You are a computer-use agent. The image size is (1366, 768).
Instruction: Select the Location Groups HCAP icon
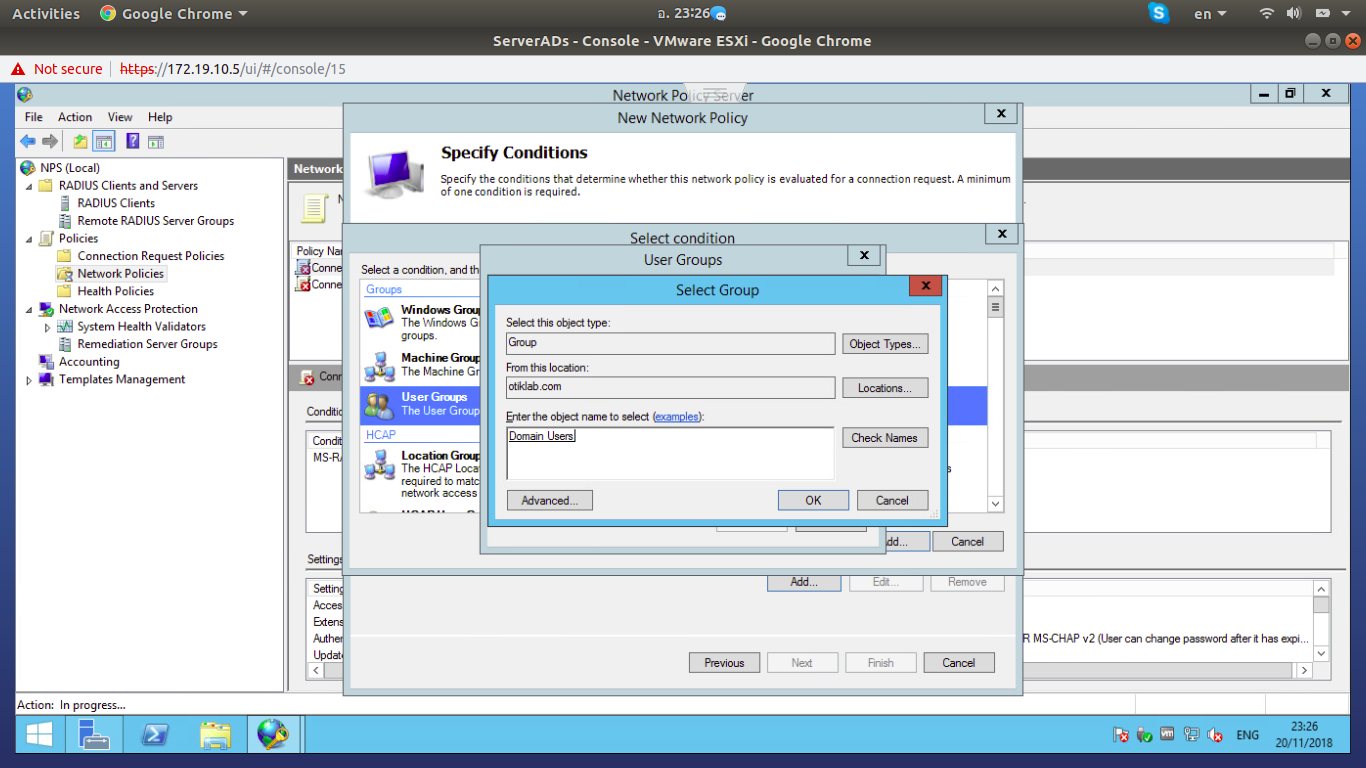(379, 465)
